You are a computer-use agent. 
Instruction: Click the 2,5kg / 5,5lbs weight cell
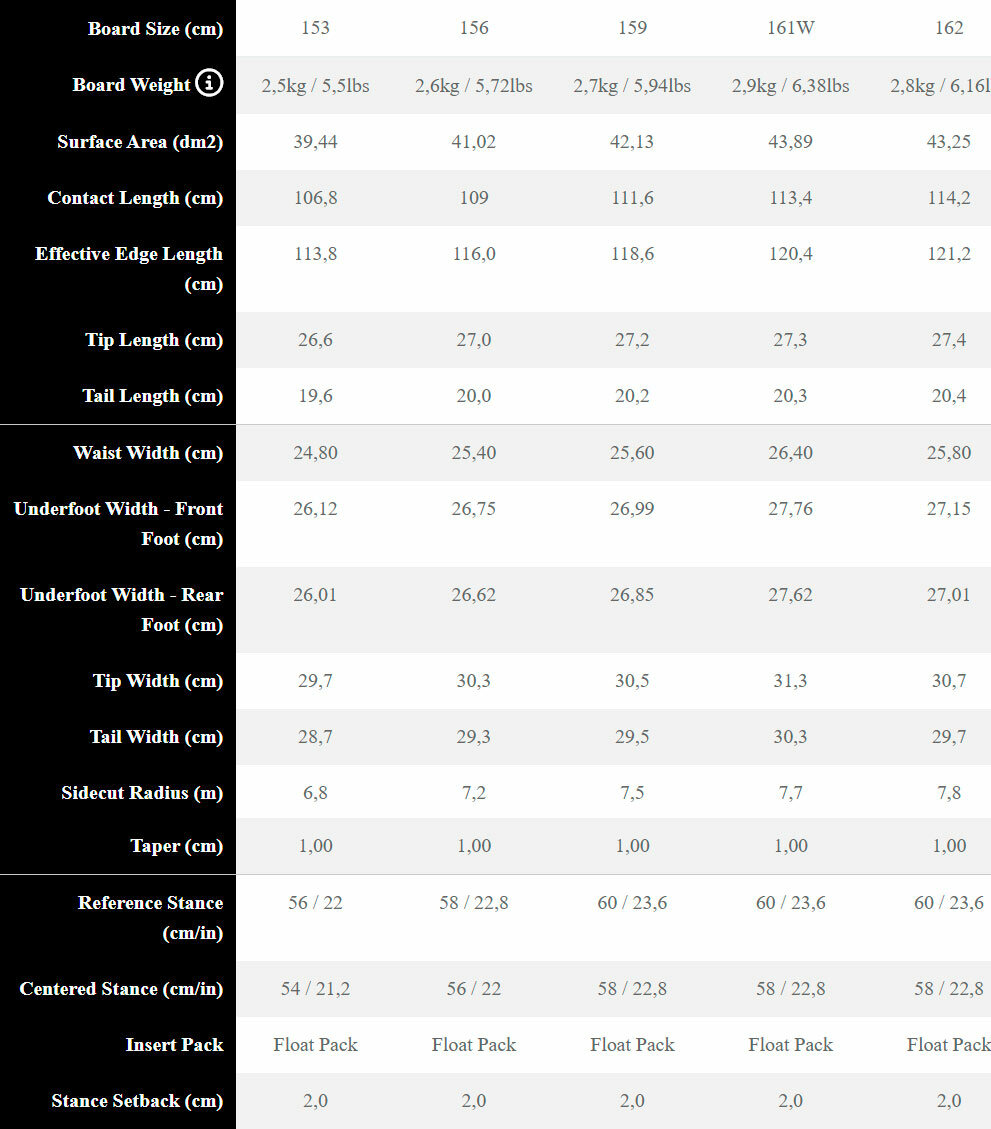(x=315, y=86)
